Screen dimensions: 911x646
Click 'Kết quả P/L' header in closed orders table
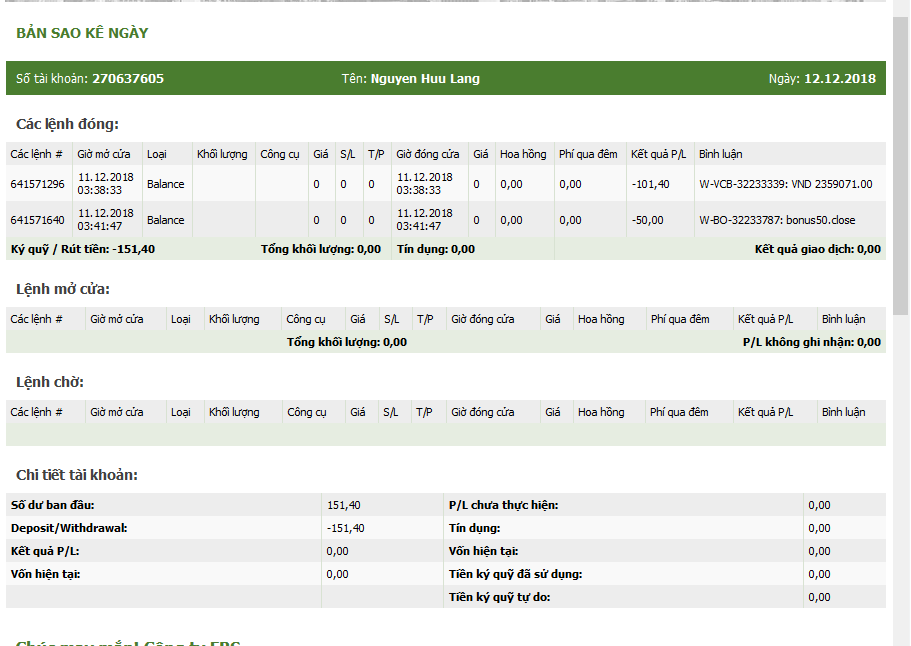pyautogui.click(x=658, y=154)
